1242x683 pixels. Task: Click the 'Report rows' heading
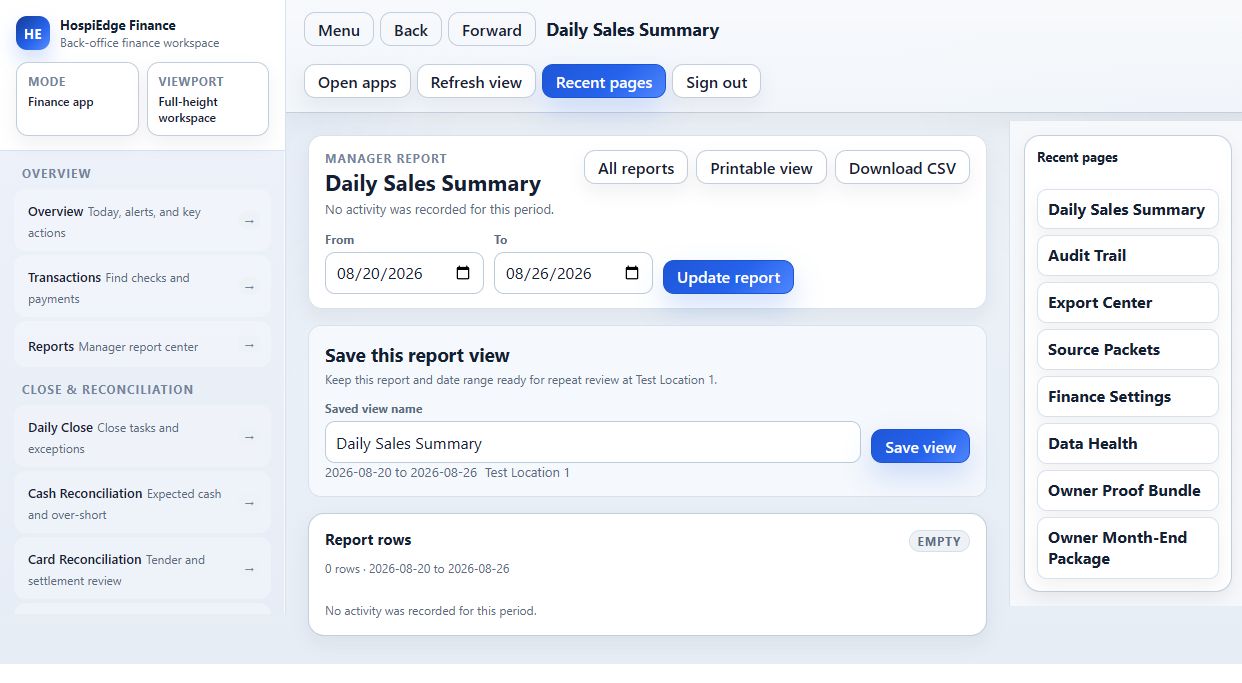point(368,539)
